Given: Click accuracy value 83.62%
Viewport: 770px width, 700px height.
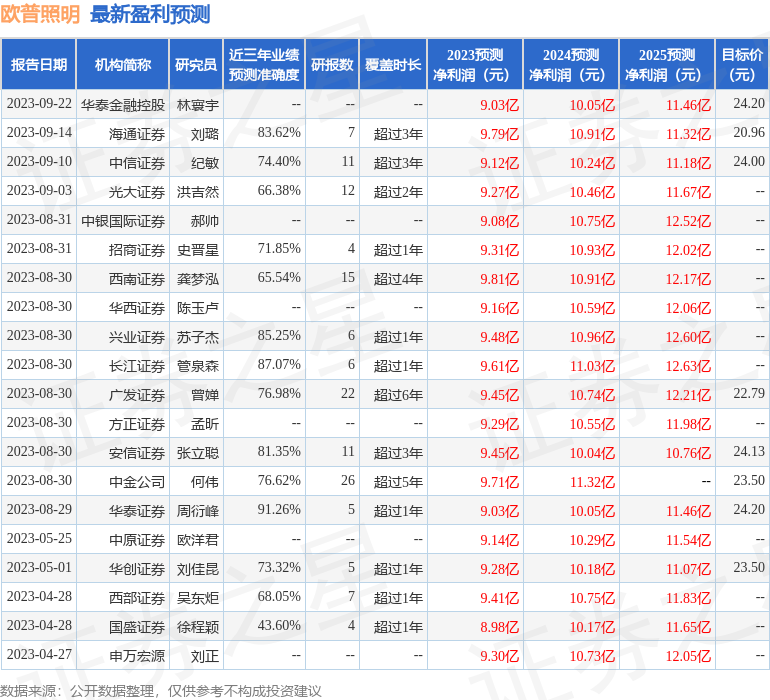Looking at the screenshot, I should [x=279, y=133].
